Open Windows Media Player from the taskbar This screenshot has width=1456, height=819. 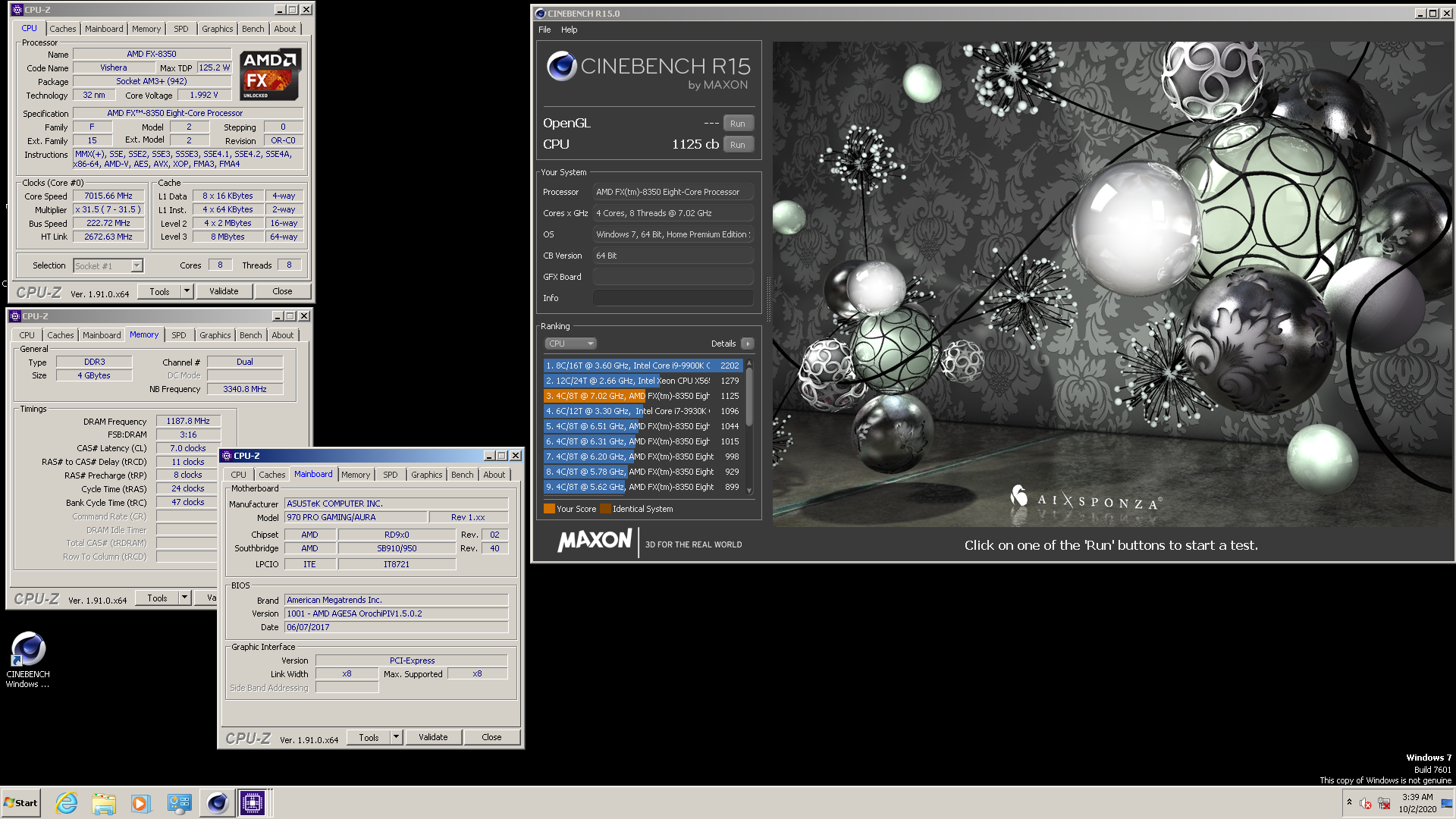141,803
